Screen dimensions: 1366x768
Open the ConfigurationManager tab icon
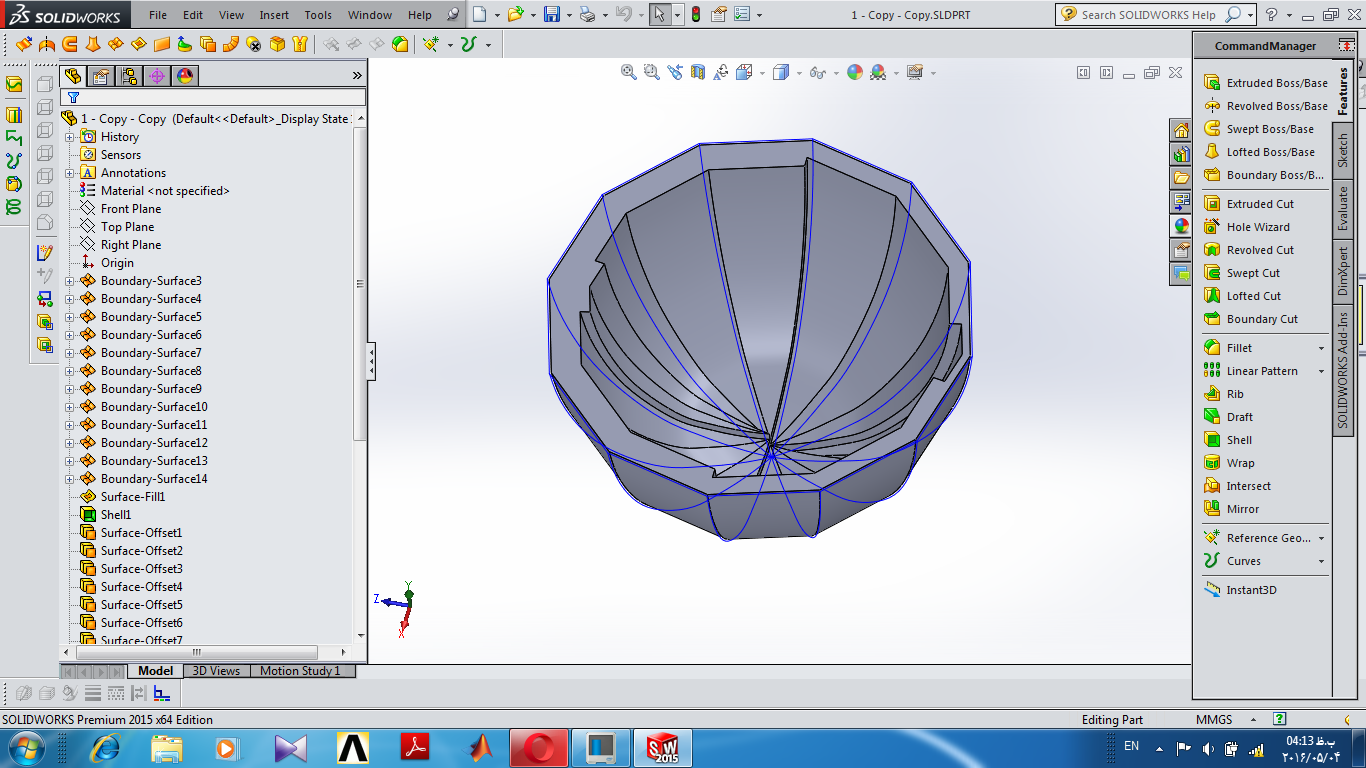click(129, 76)
